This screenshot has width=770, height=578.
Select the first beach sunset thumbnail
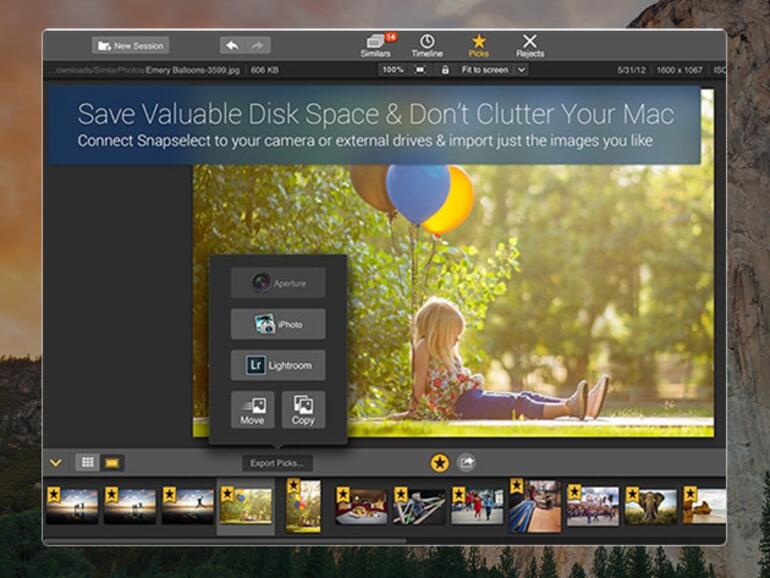click(x=72, y=507)
